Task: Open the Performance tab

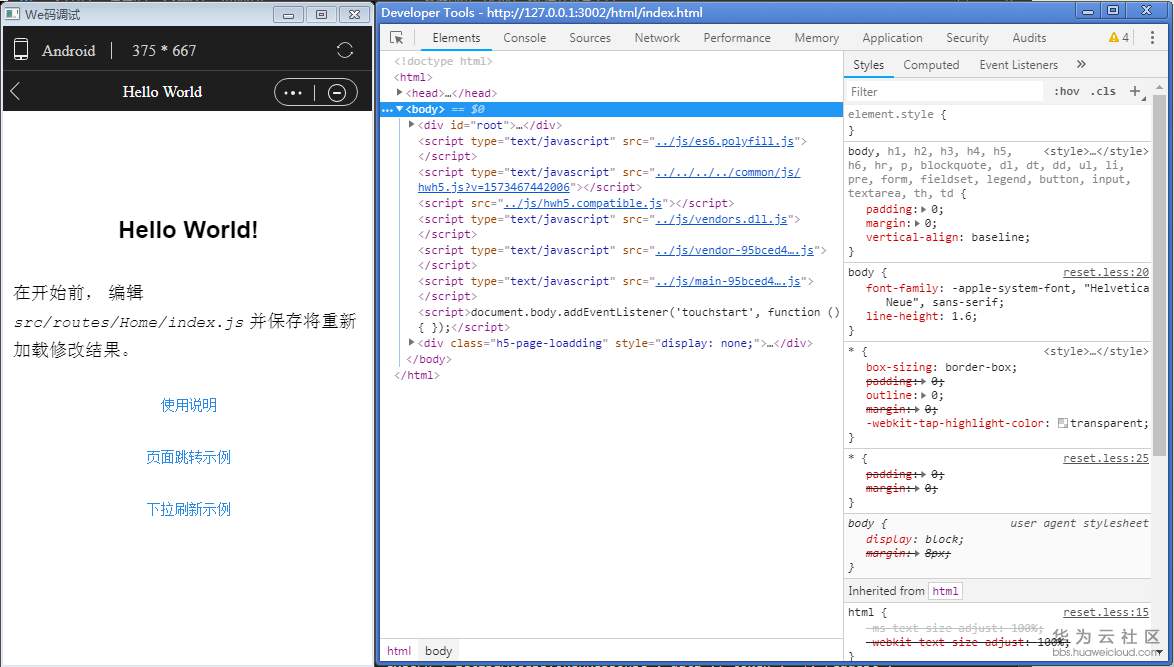Action: point(737,37)
